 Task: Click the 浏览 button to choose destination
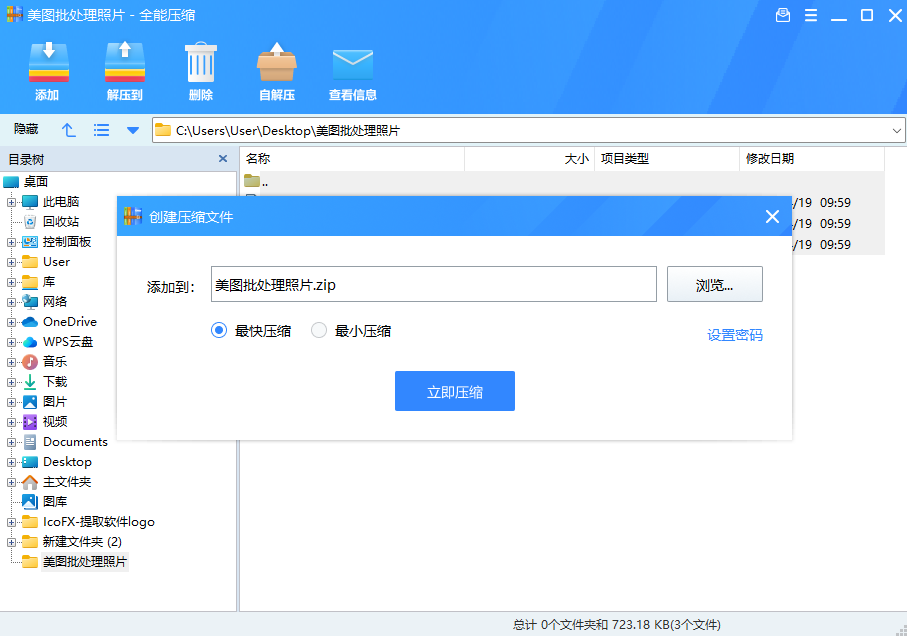pos(714,284)
